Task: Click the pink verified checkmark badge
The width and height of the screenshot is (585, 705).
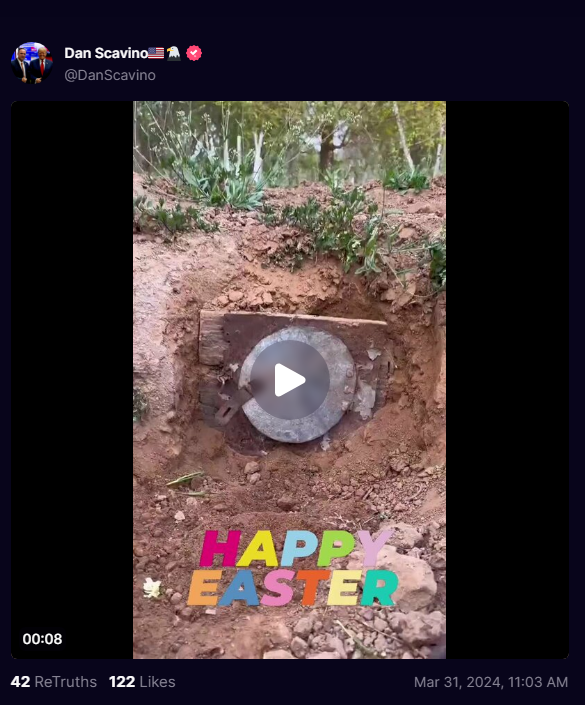Action: [194, 53]
